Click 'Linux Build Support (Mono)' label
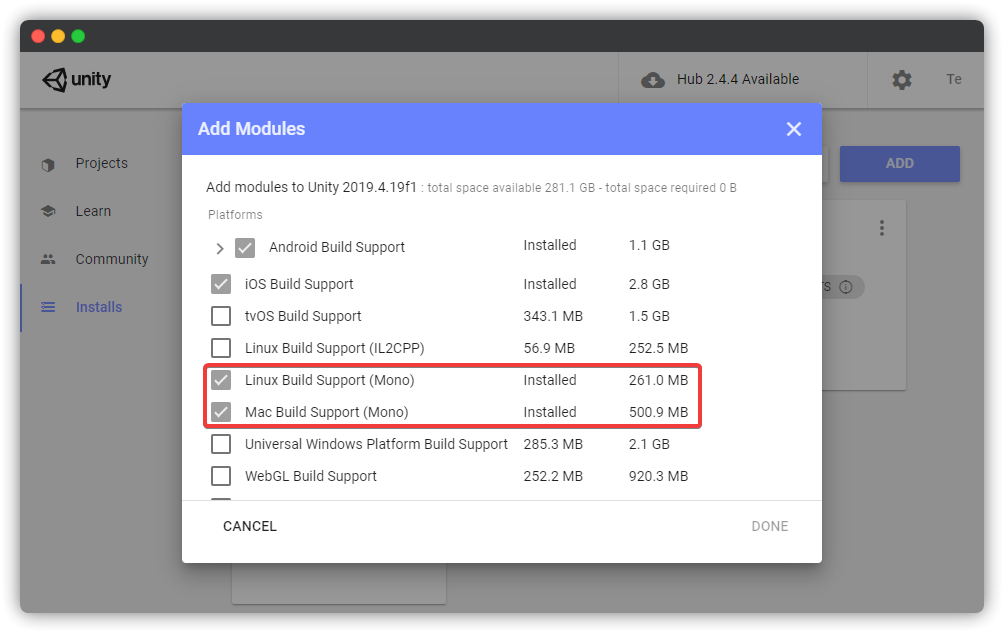Screen dimensions: 1004x633 329,380
